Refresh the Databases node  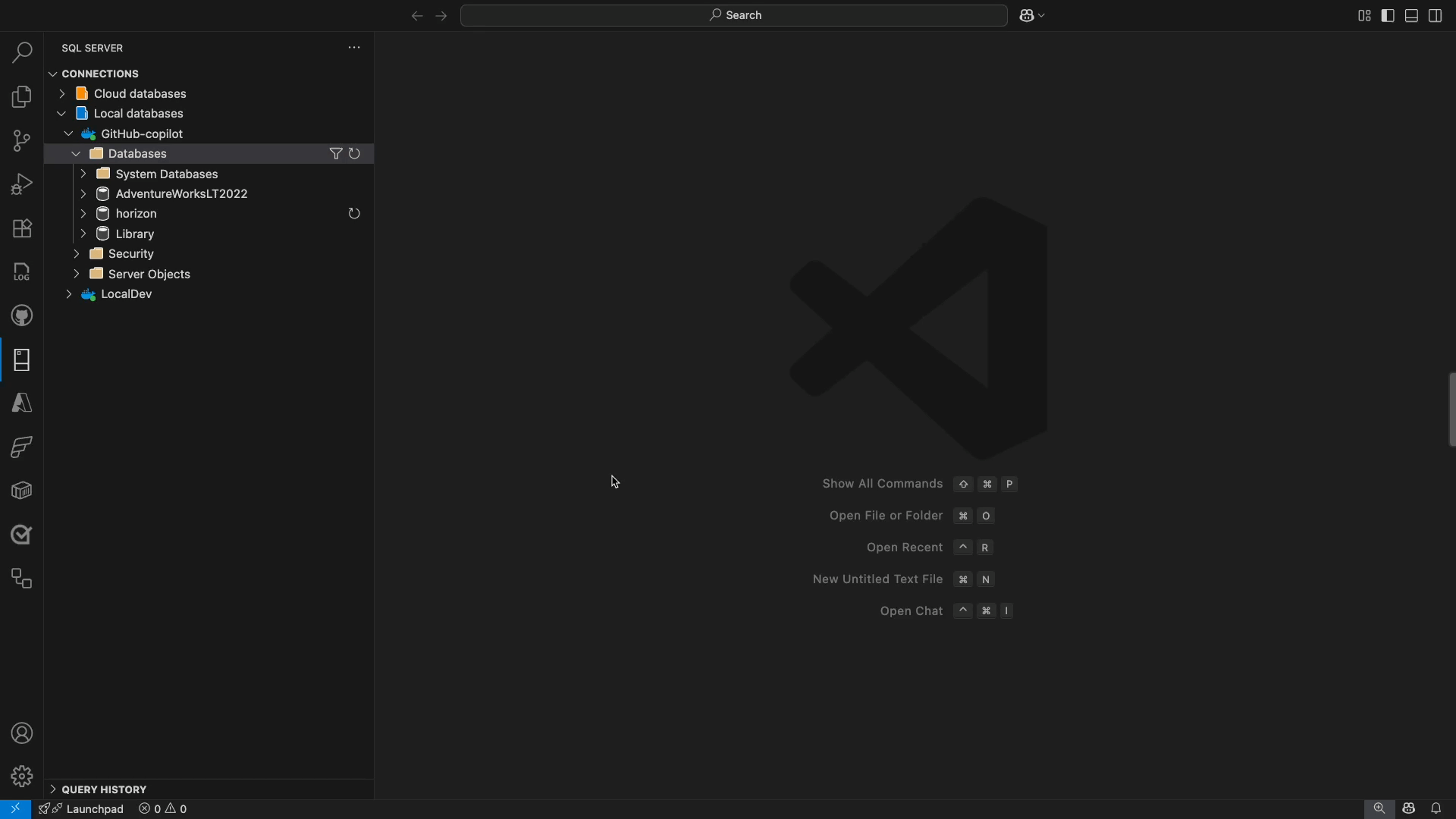(354, 154)
